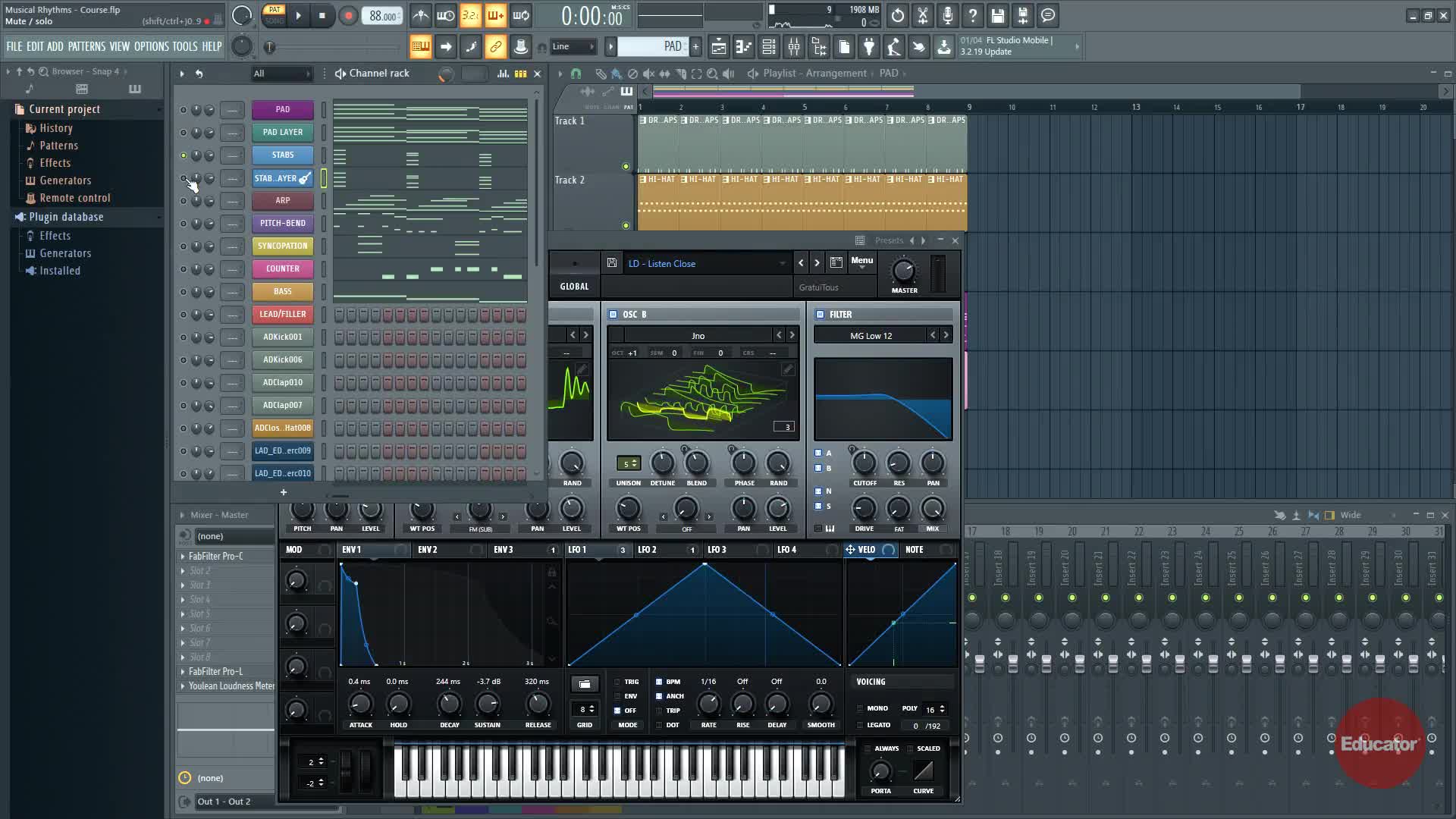
Task: Click the Serum Menu button
Action: coord(861,261)
